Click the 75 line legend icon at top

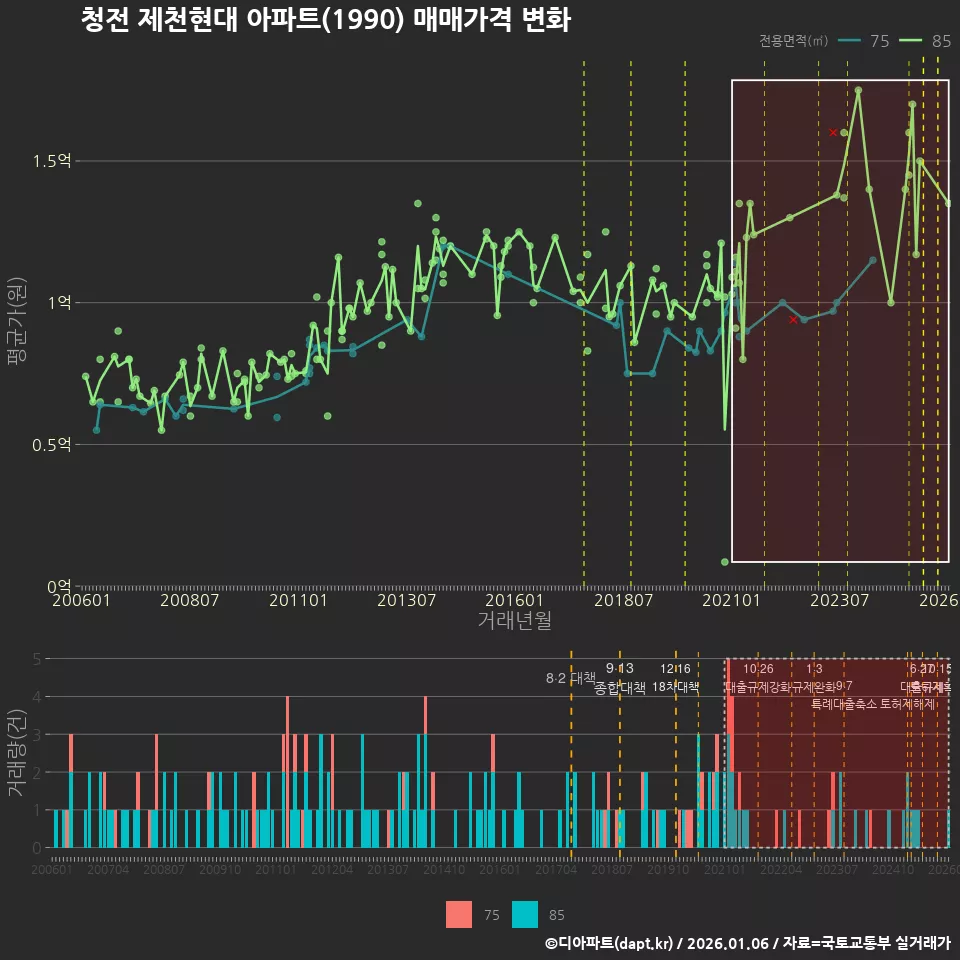coord(849,41)
